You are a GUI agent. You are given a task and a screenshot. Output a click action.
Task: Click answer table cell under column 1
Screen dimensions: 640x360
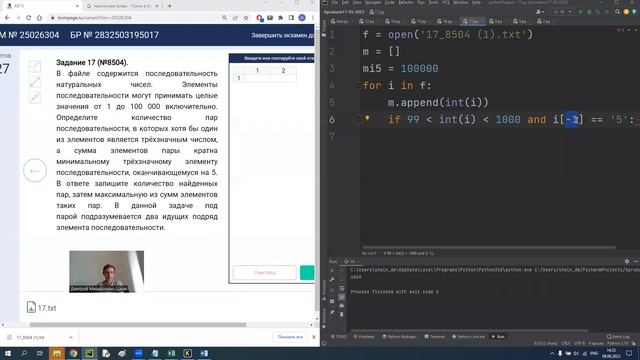pyautogui.click(x=257, y=78)
